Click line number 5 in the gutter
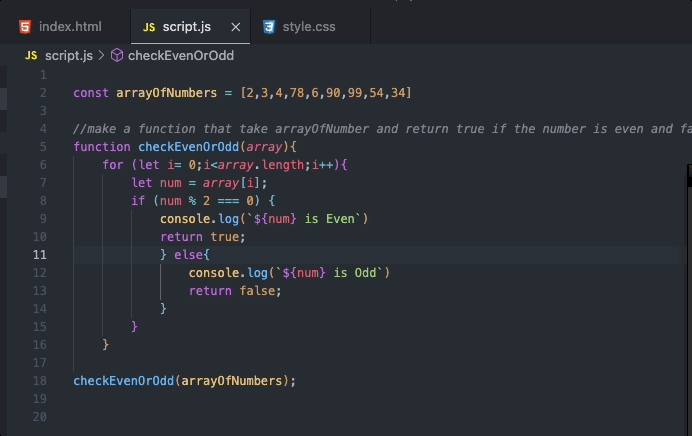 coord(43,147)
